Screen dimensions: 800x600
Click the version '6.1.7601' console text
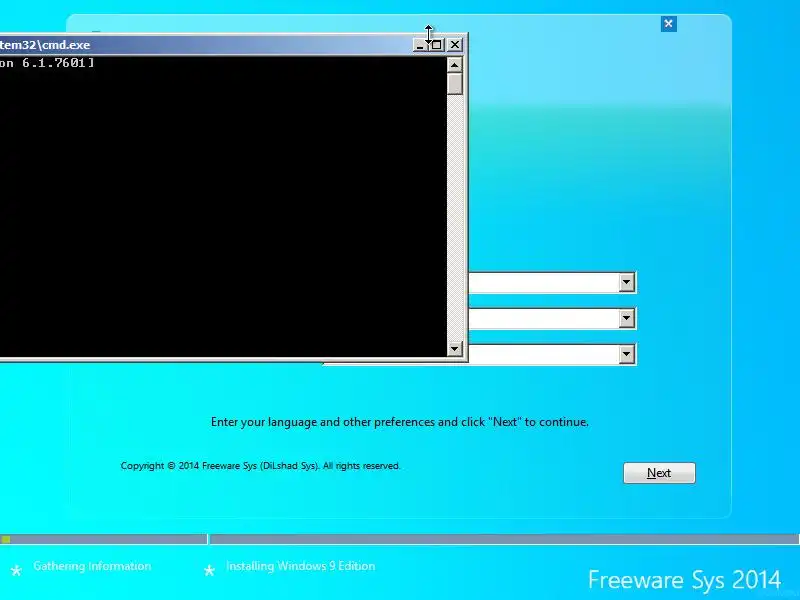click(x=54, y=63)
